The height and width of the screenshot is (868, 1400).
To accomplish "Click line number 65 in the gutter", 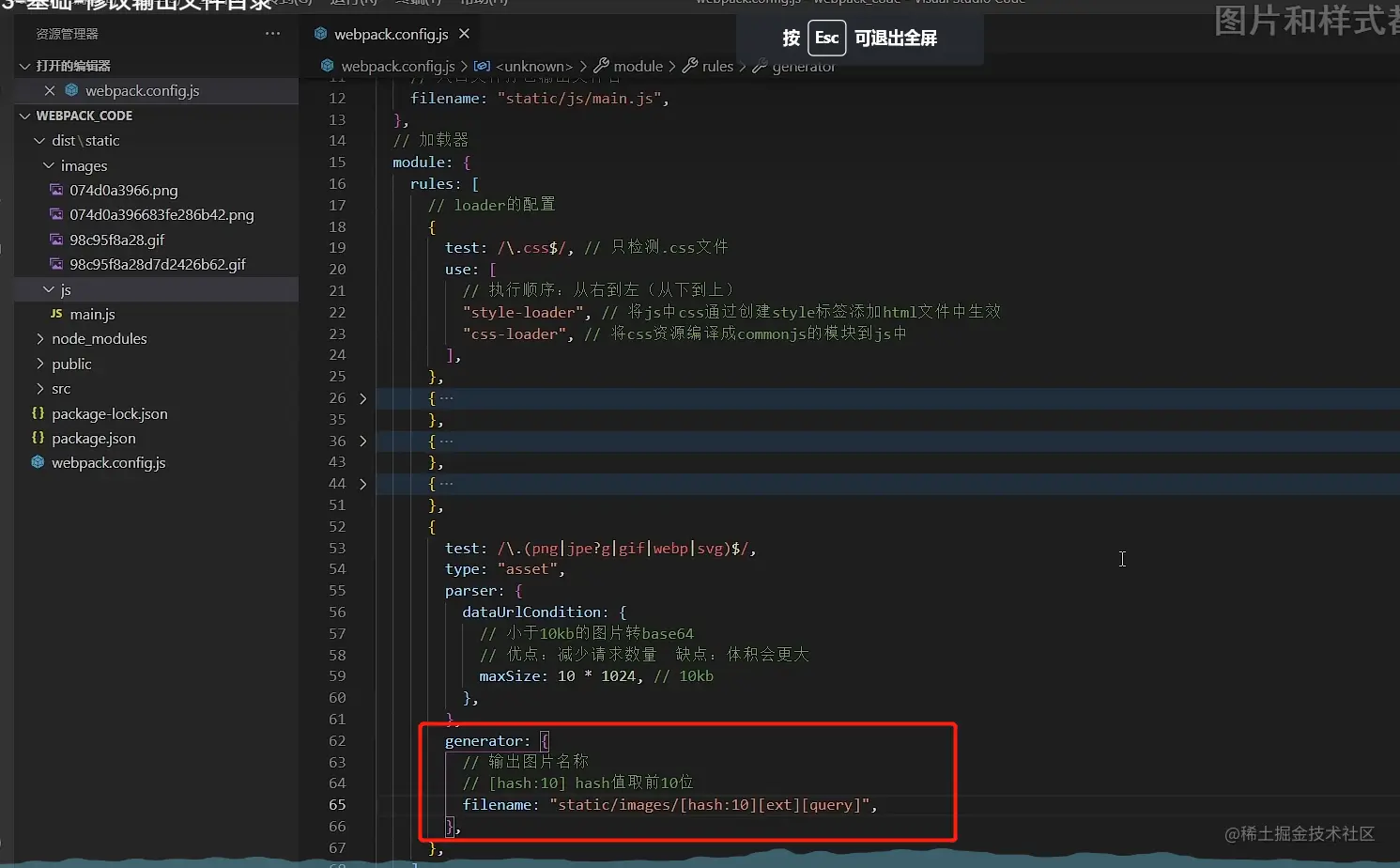I will (x=337, y=804).
